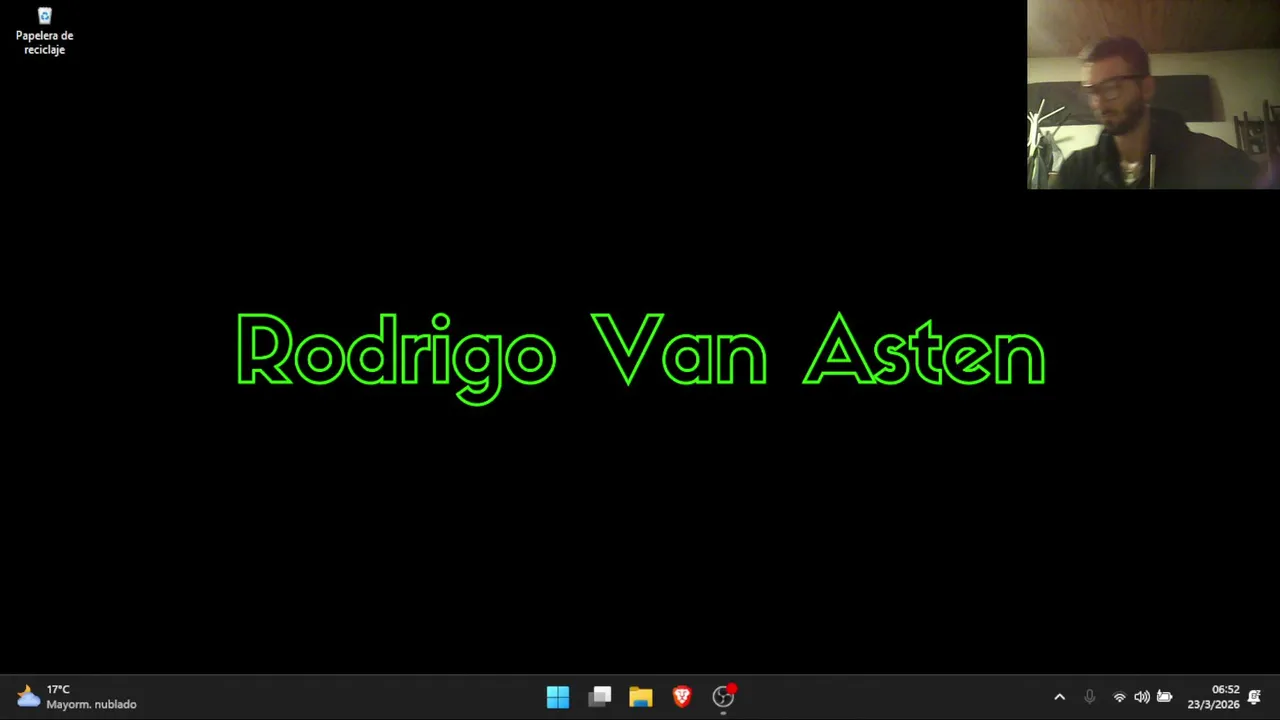Show hidden system tray icons
Screen dimensions: 1280x720
[x=1060, y=697]
